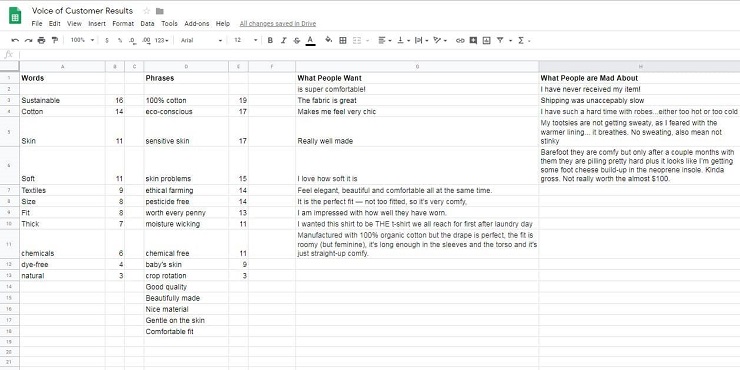The width and height of the screenshot is (740, 370).
Task: Select the cell containing pesticide free
Action: pos(186,202)
